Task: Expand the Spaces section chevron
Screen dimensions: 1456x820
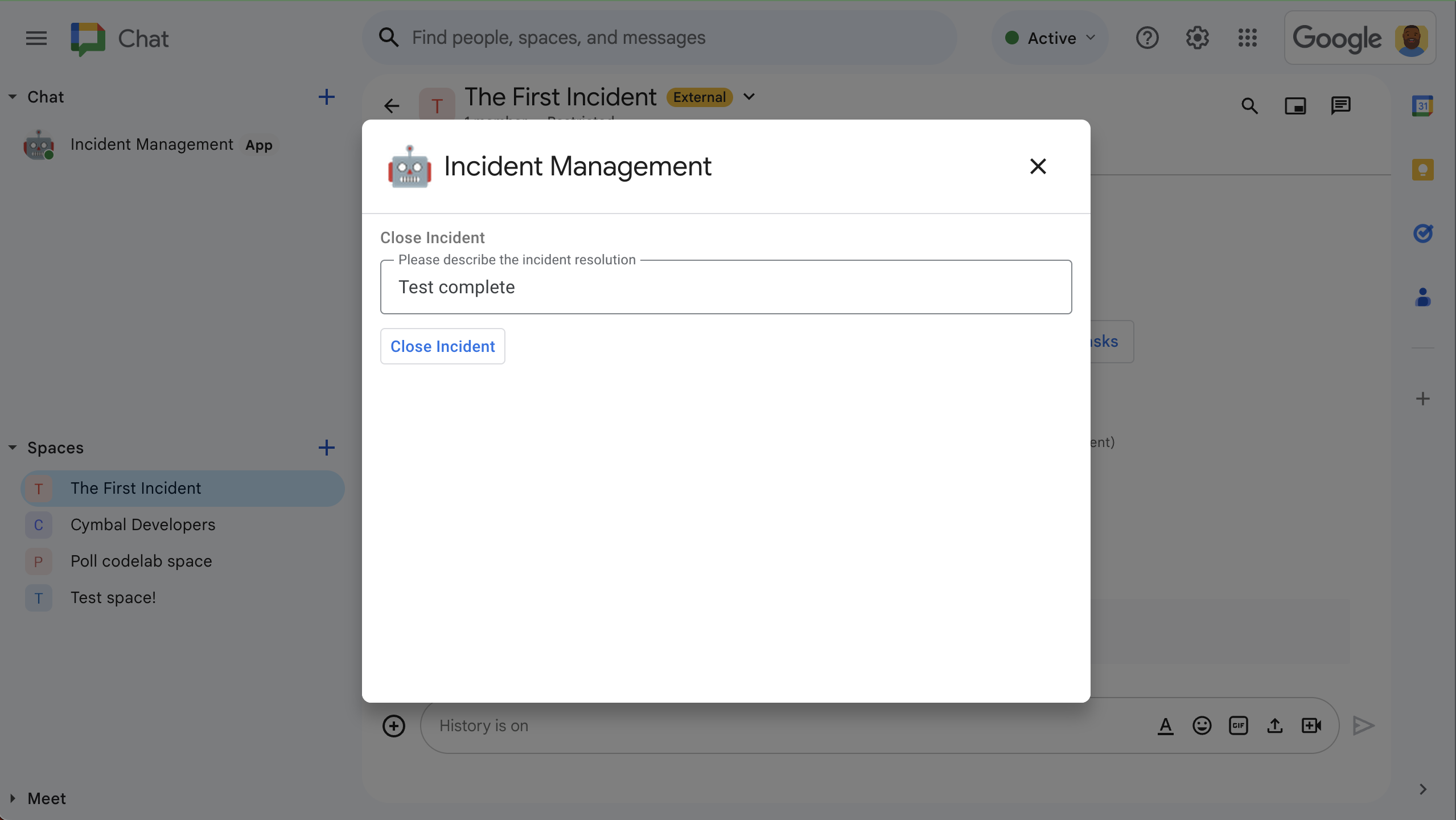Action: pyautogui.click(x=12, y=447)
